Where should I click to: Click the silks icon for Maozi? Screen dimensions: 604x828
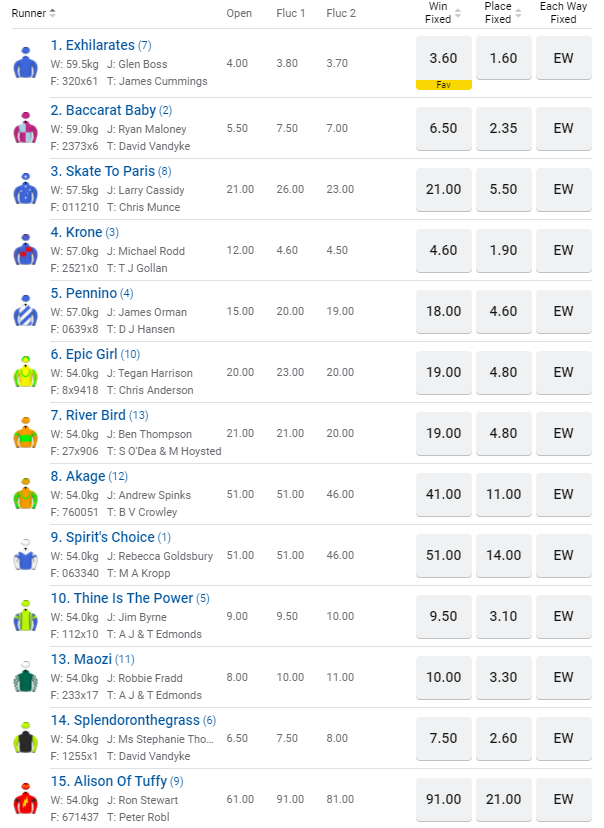tap(25, 676)
